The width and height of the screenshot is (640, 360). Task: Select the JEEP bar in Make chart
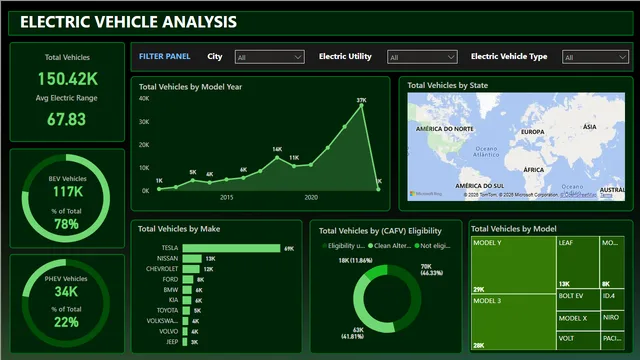tap(184, 342)
